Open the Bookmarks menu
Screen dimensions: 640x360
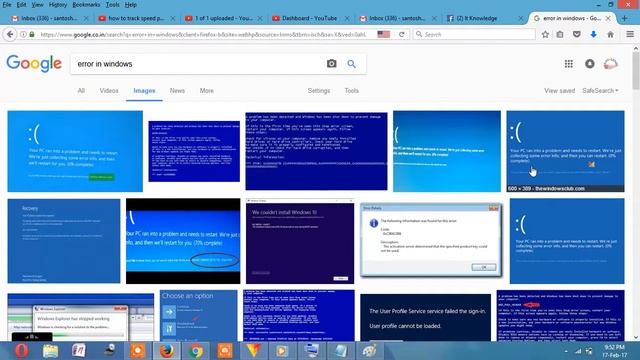86,5
